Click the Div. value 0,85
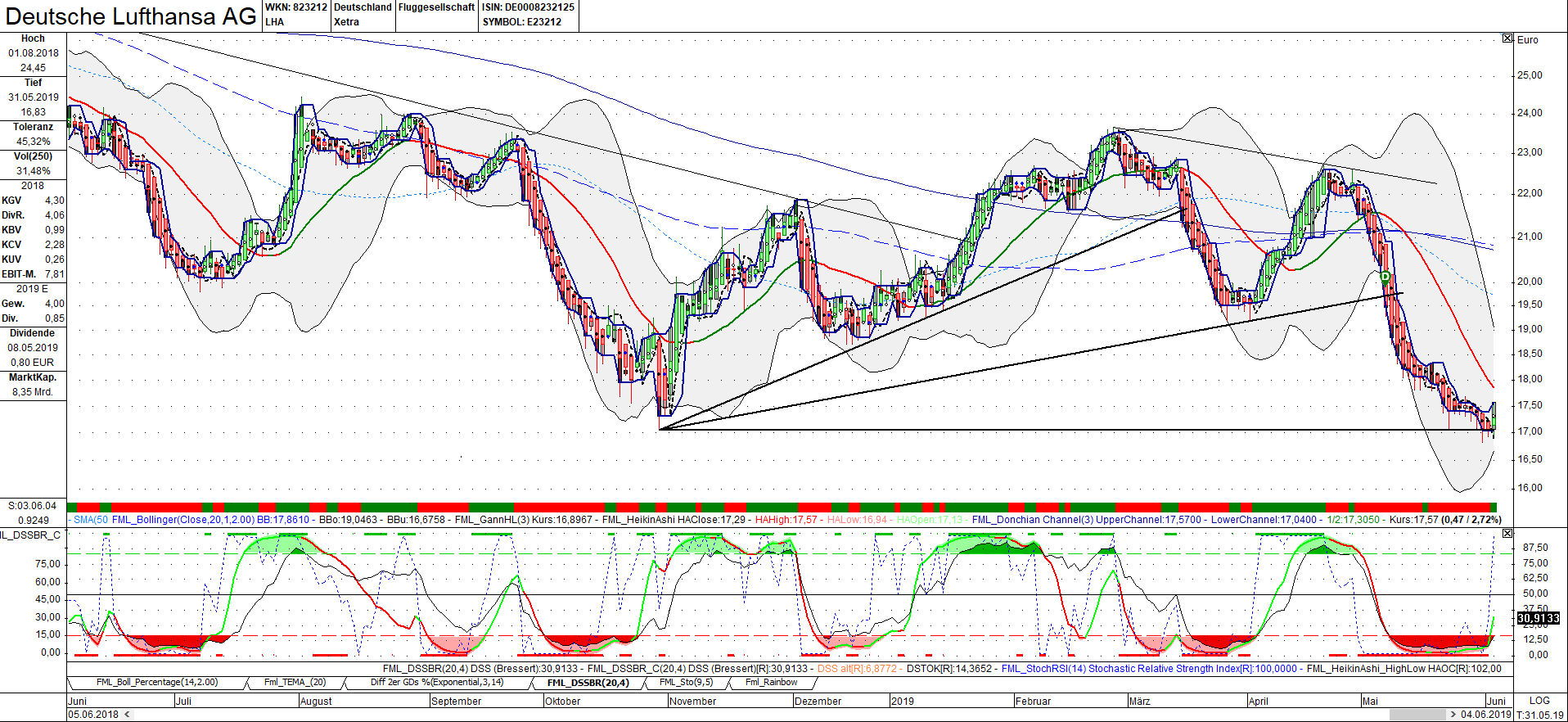This screenshot has height=722, width=1568. click(54, 318)
